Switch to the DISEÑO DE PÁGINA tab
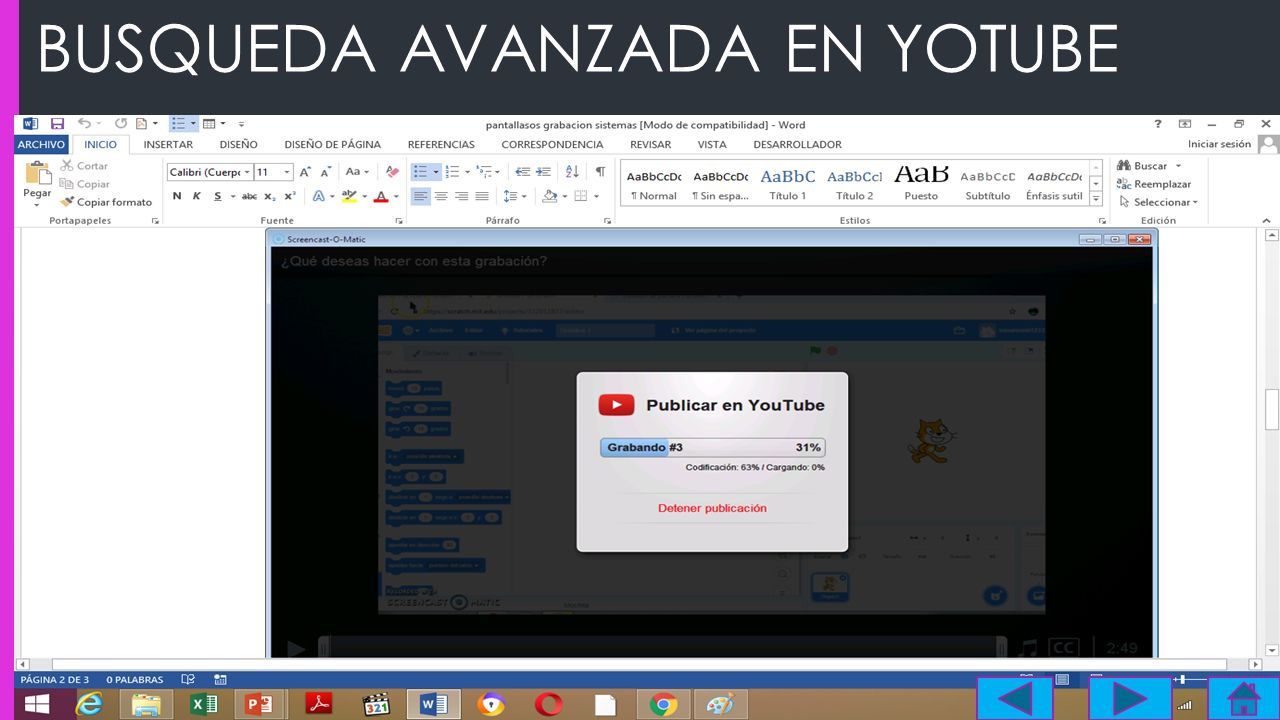Screen dimensions: 1280x720 (x=332, y=144)
